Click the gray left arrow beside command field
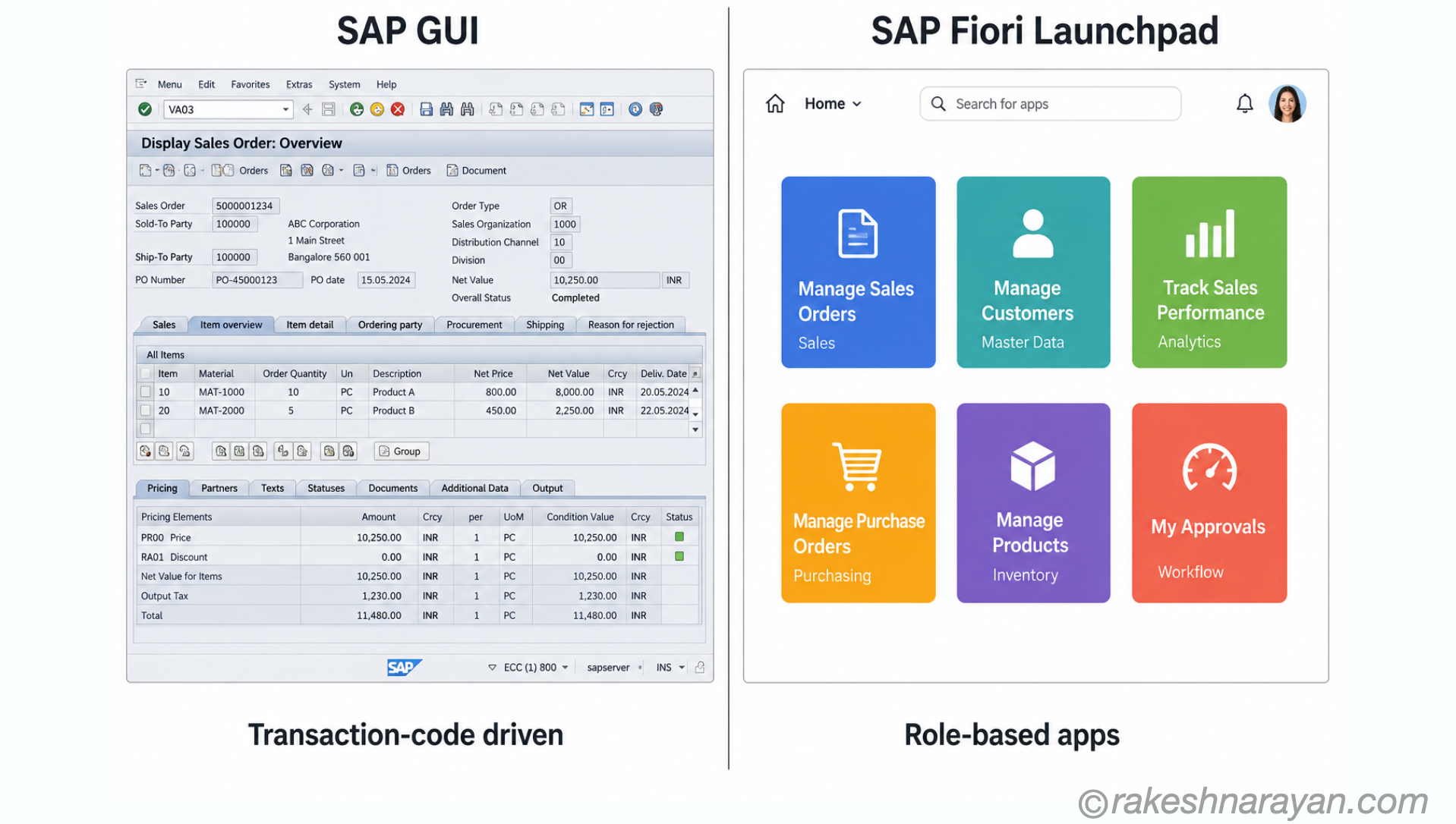Image resolution: width=1456 pixels, height=824 pixels. point(307,109)
